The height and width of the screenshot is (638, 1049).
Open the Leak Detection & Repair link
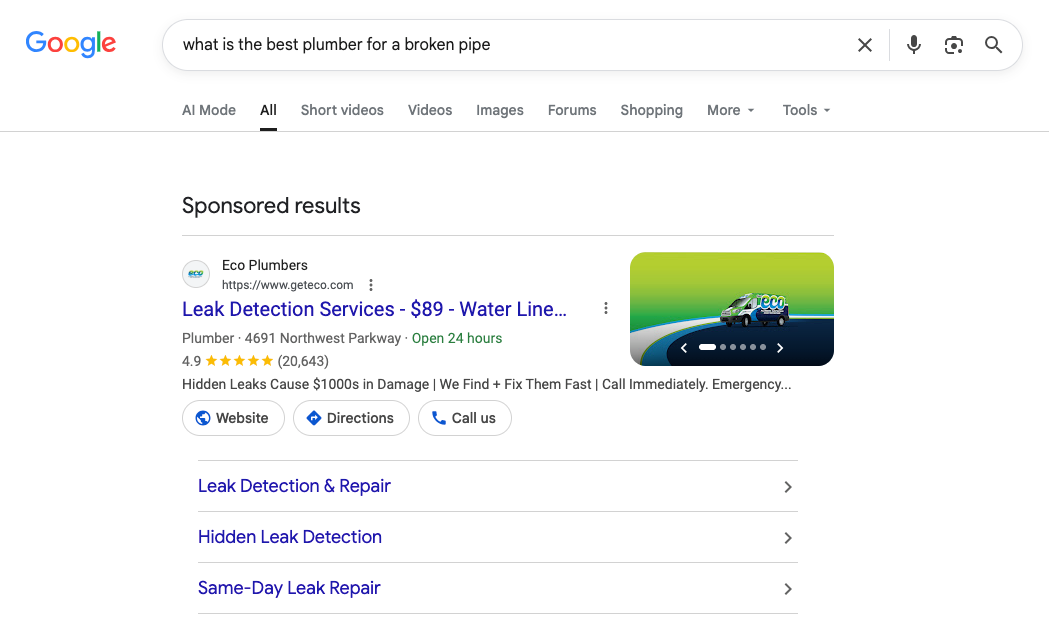pos(294,486)
